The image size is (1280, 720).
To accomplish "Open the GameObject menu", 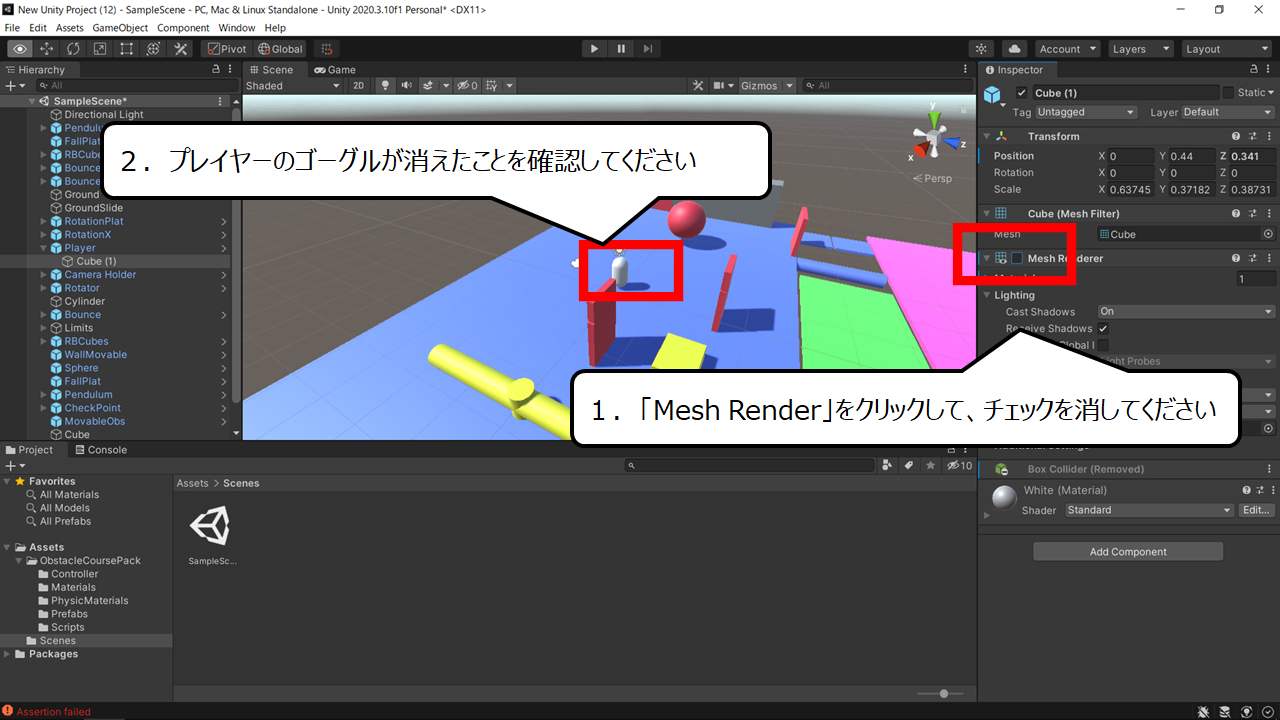I will pos(120,28).
